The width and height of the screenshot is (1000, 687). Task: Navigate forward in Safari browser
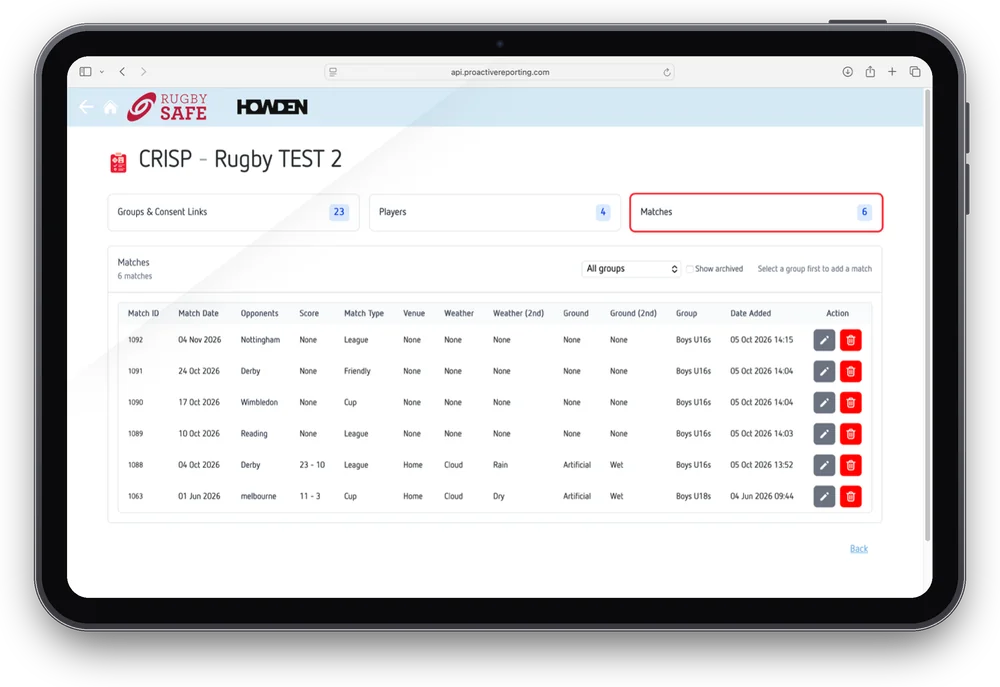(x=143, y=71)
